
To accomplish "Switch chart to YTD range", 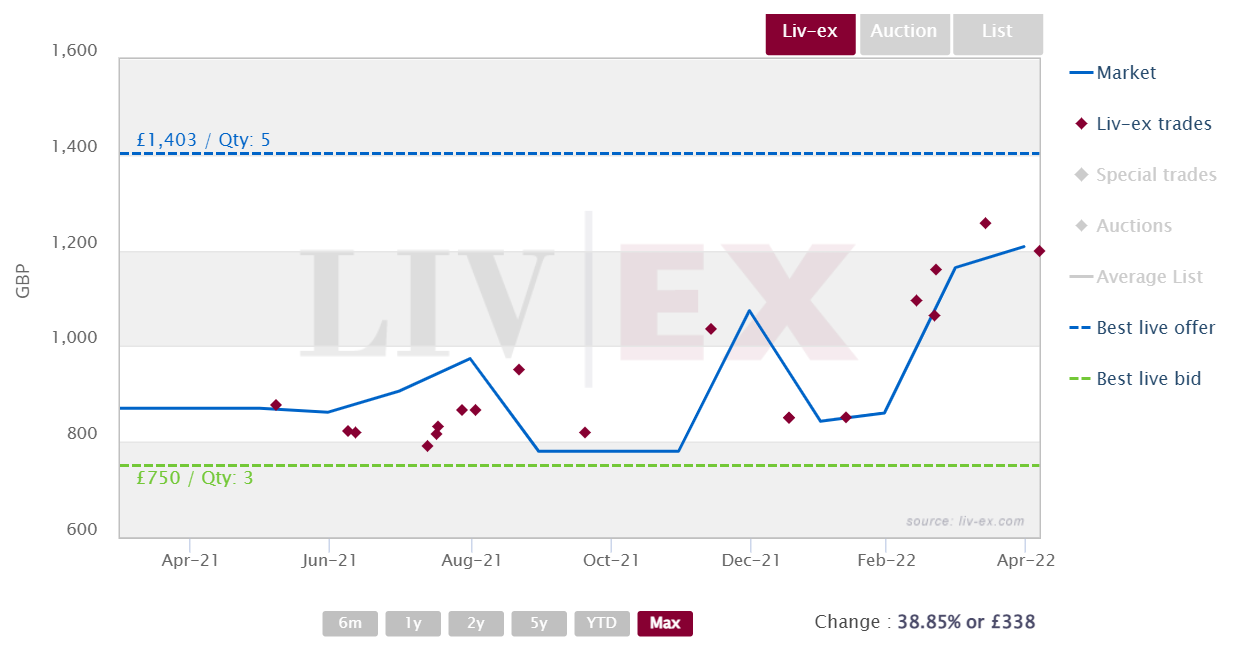I will tap(602, 623).
